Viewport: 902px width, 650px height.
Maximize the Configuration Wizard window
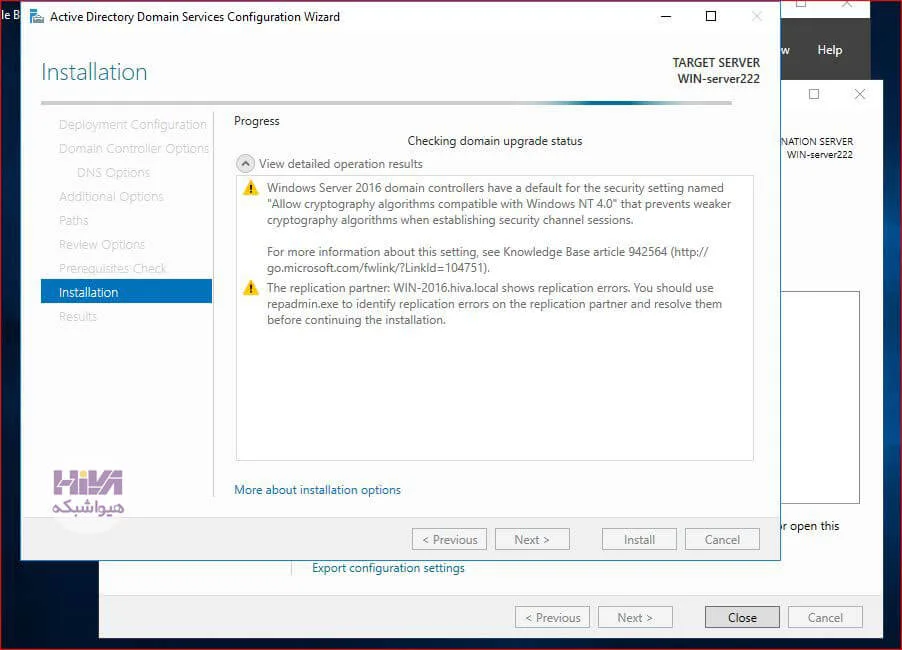[x=711, y=16]
